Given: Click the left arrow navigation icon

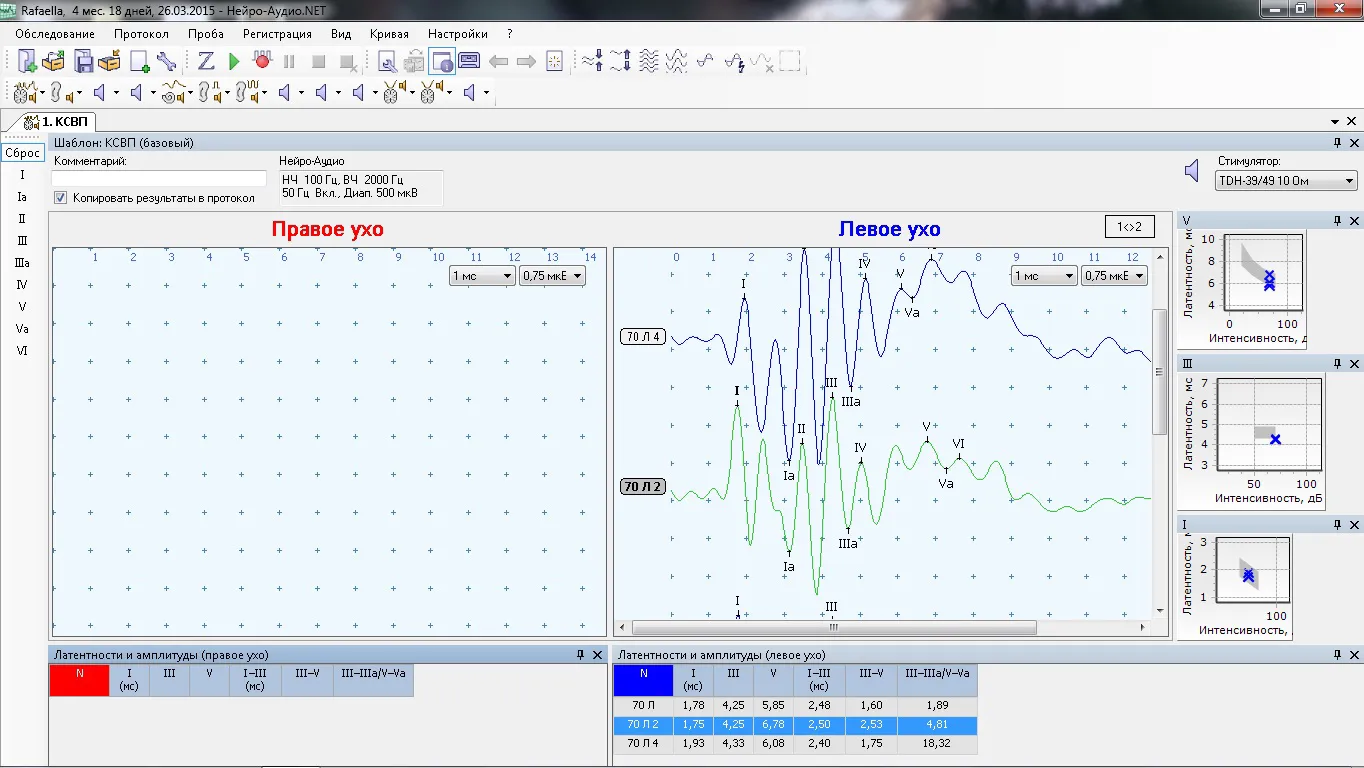Looking at the screenshot, I should (498, 62).
